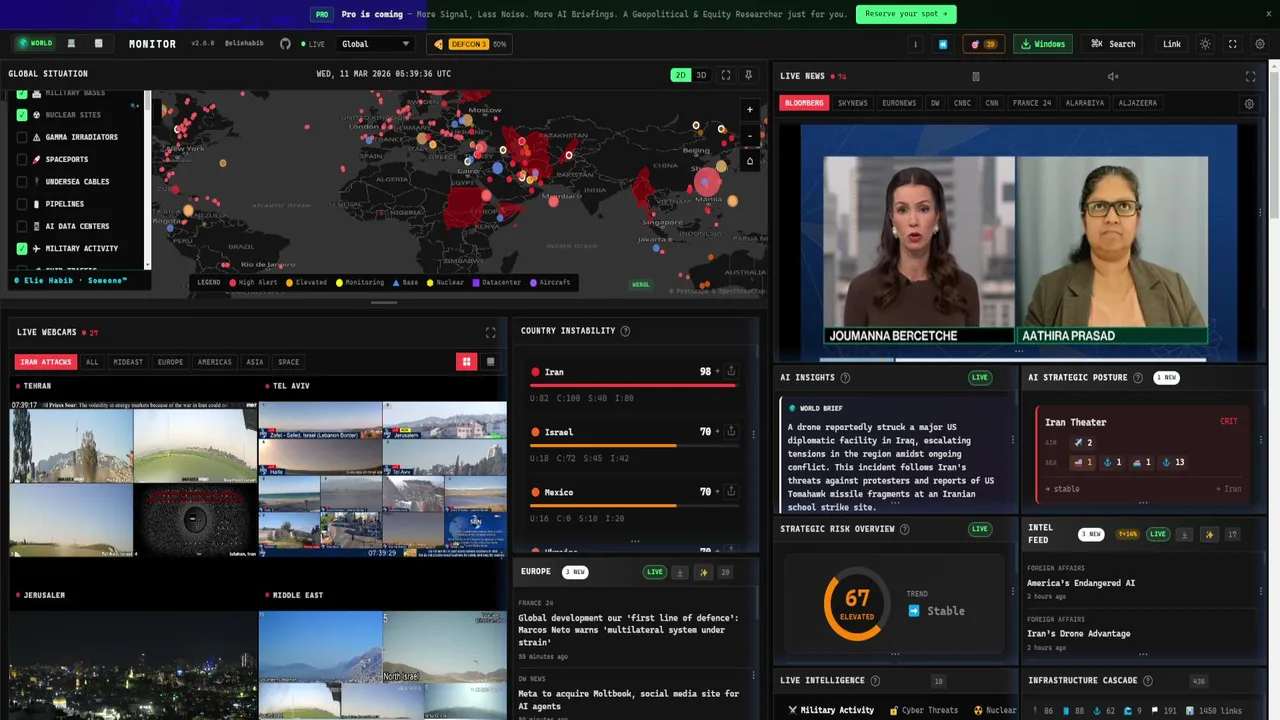
Task: Switch to the CNN channel
Action: (x=992, y=103)
